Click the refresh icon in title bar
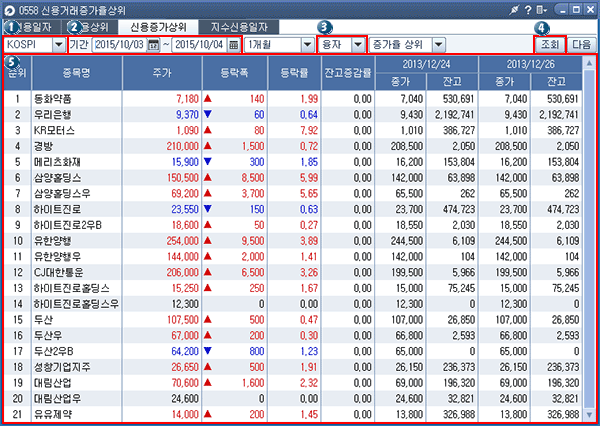The width and height of the screenshot is (600, 426). 10,10
